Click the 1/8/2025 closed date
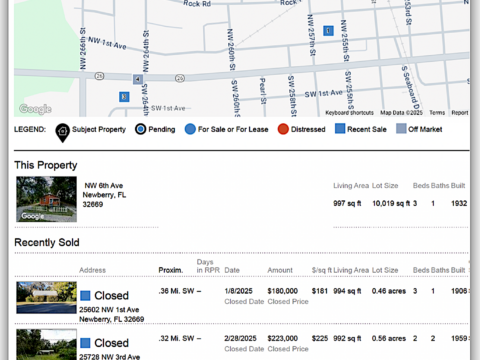 coord(238,291)
